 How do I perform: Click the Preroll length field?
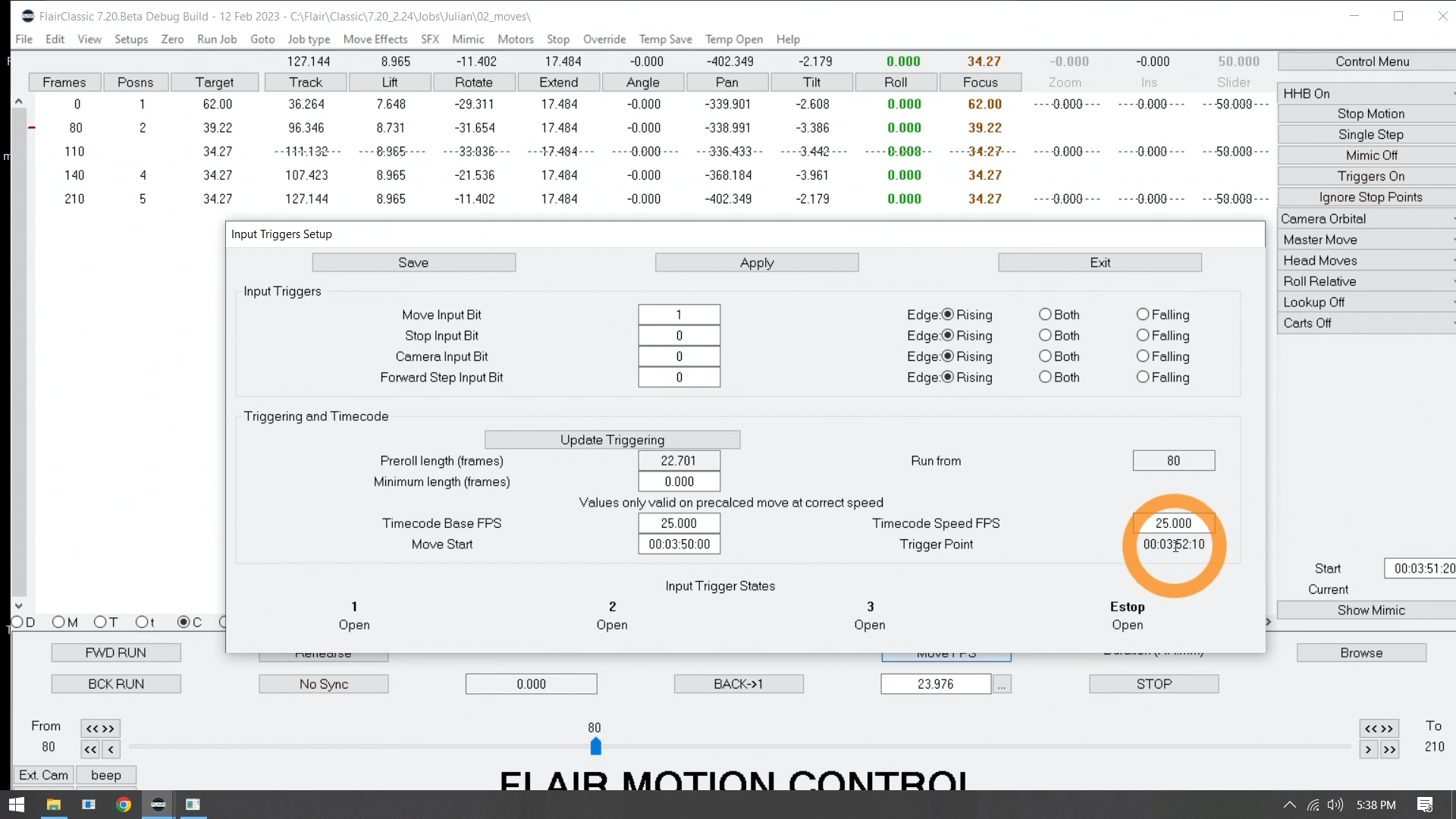pos(679,461)
